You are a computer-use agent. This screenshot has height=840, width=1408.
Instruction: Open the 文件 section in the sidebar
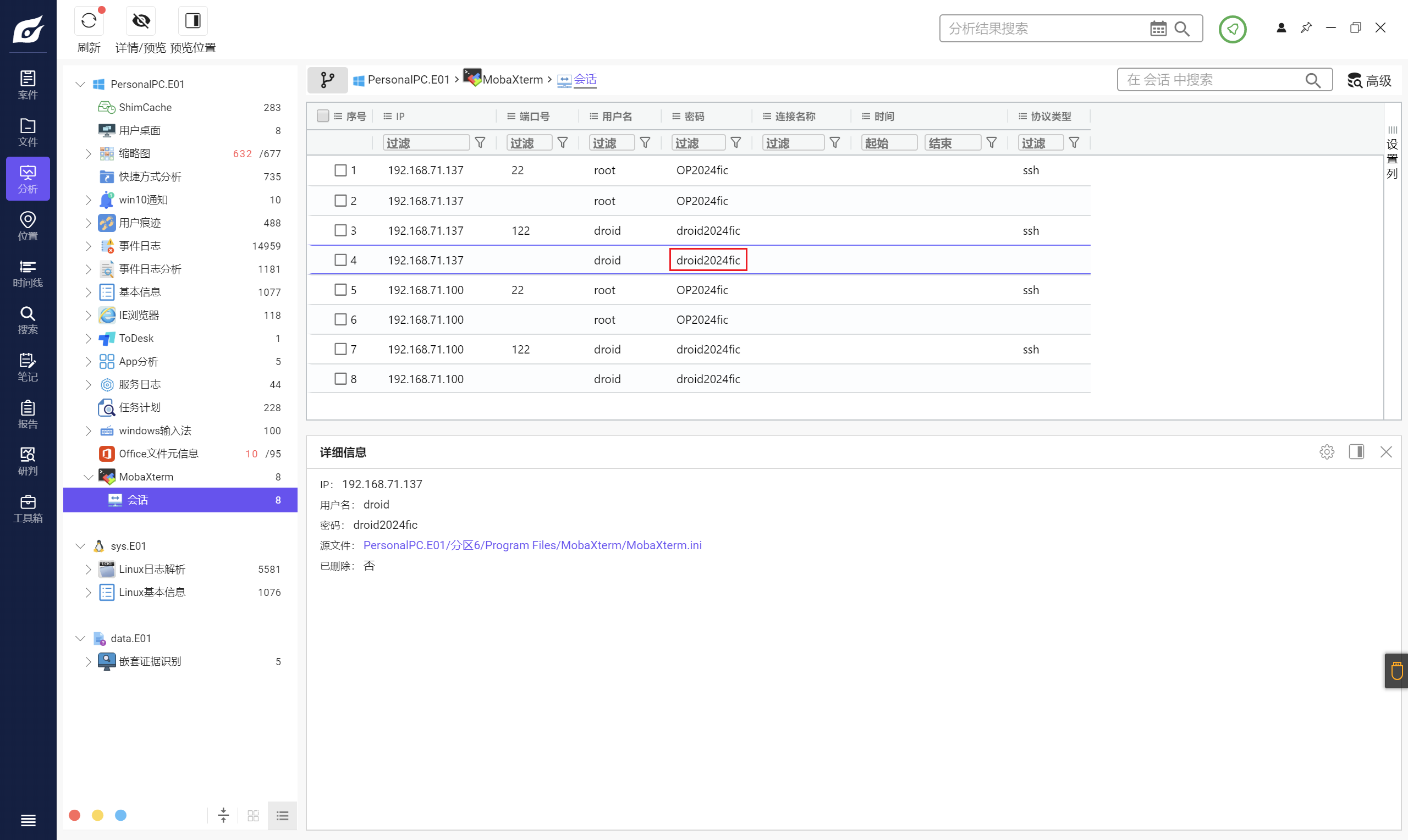pos(28,132)
